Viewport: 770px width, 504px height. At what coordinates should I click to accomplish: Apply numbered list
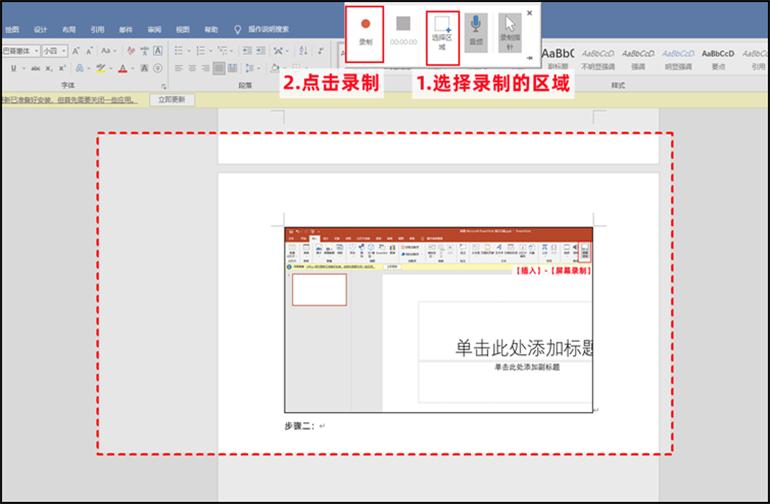click(200, 51)
